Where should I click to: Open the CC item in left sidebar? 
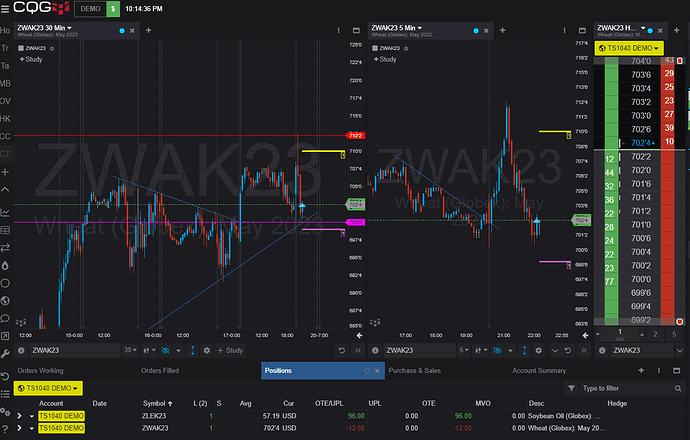coord(6,136)
